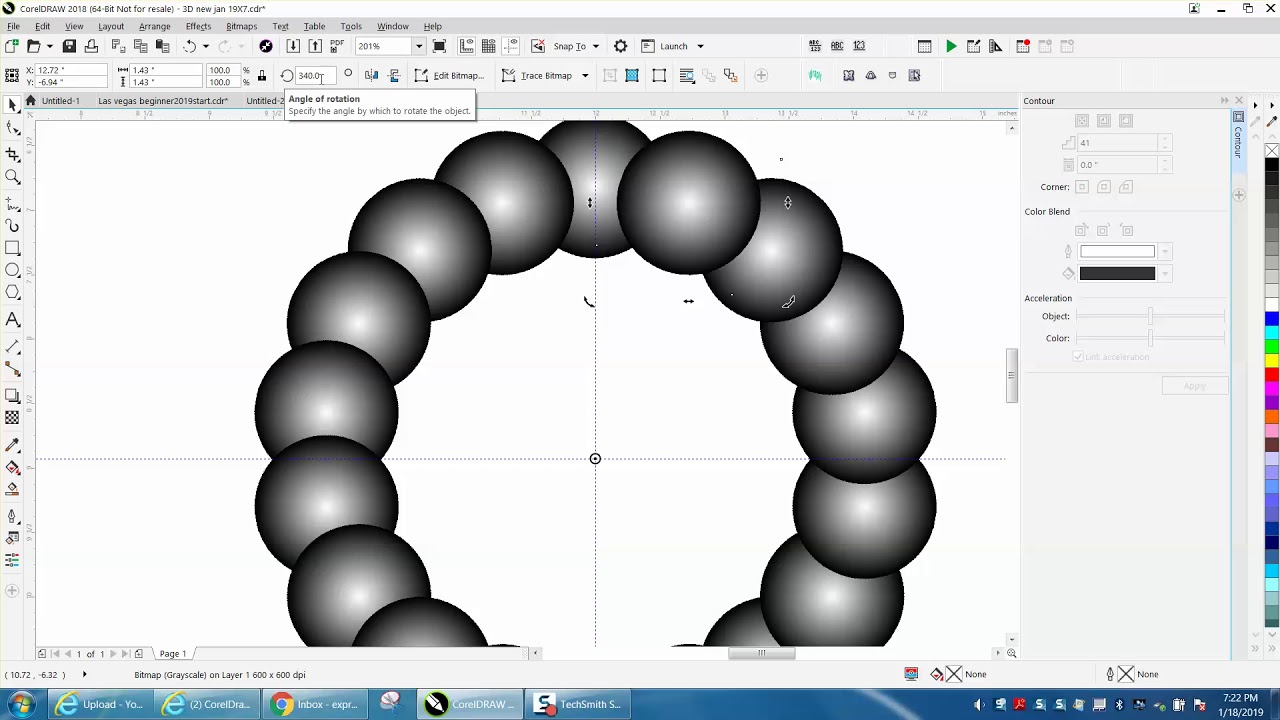This screenshot has height=720, width=1280.
Task: Adjust Object acceleration slider
Action: (x=1150, y=316)
